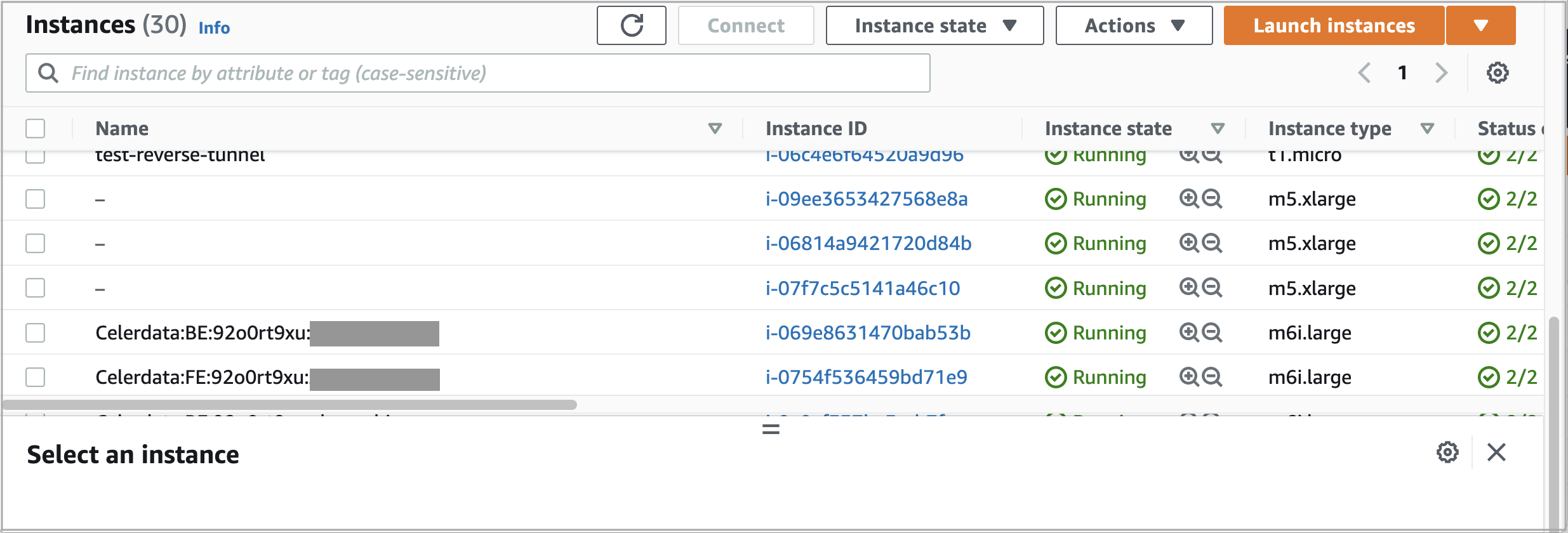Select checkbox for instance i-07f7c5c5141a46c10
The image size is (1568, 533).
[36, 288]
